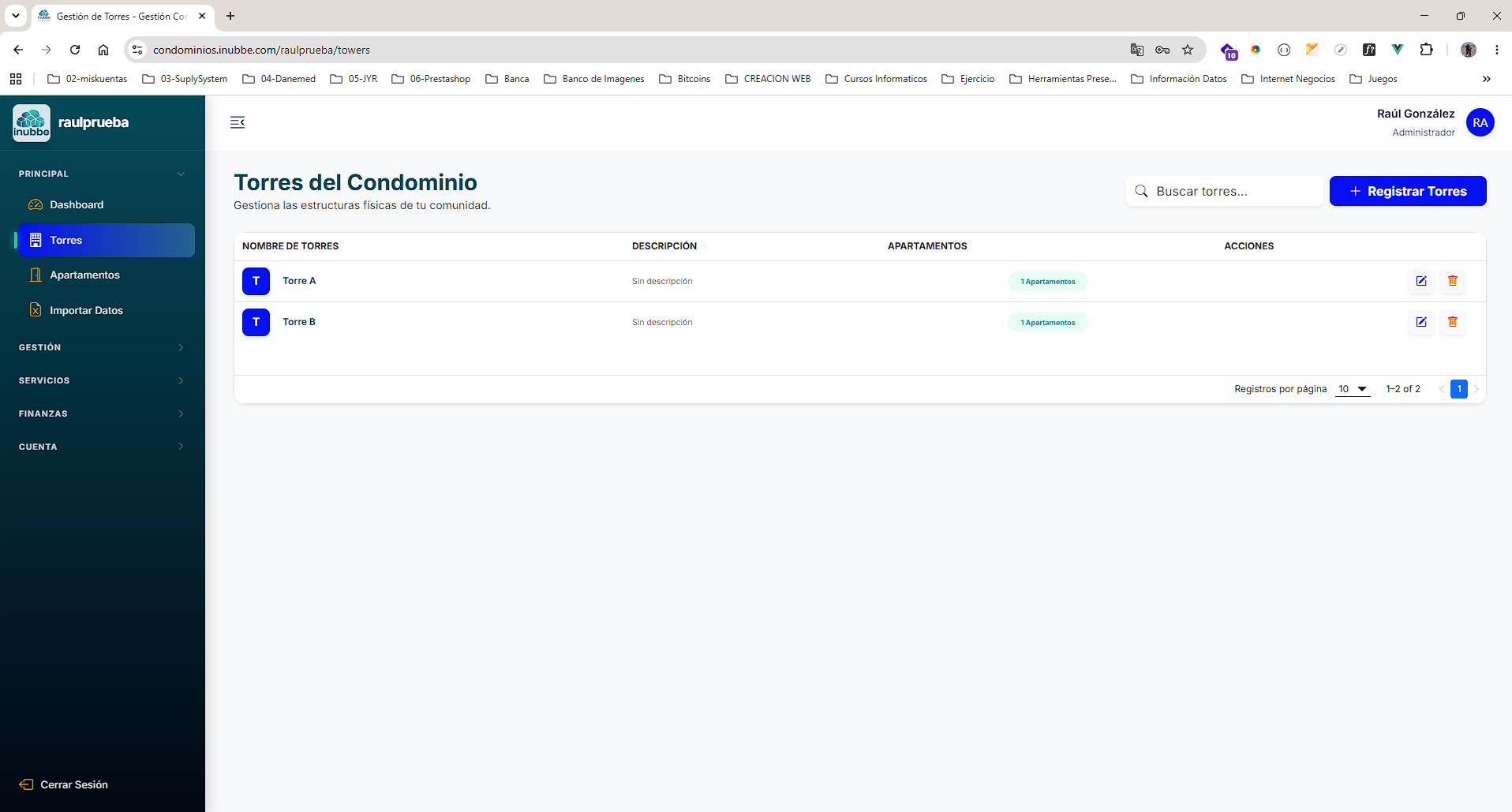Click the Raúl González user name
The image size is (1512, 812).
pyautogui.click(x=1416, y=114)
